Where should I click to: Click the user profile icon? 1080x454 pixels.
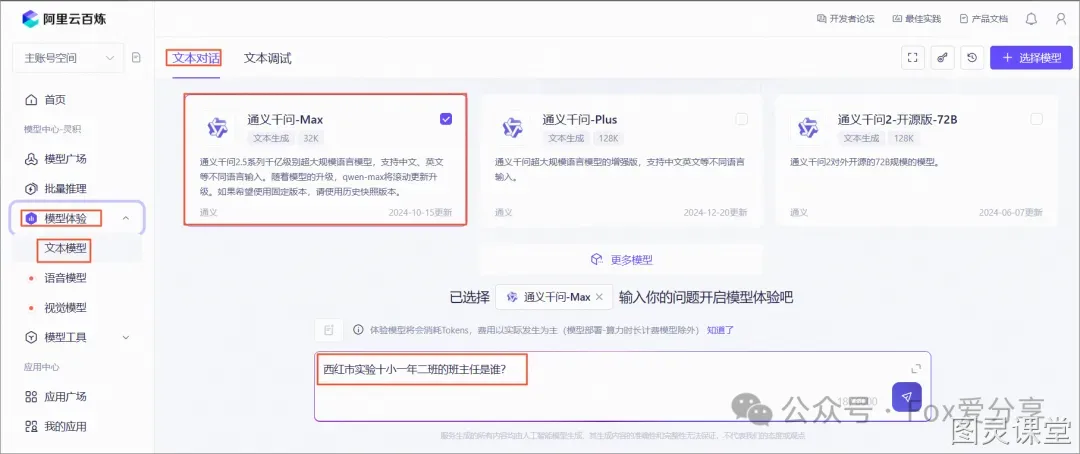(1061, 19)
